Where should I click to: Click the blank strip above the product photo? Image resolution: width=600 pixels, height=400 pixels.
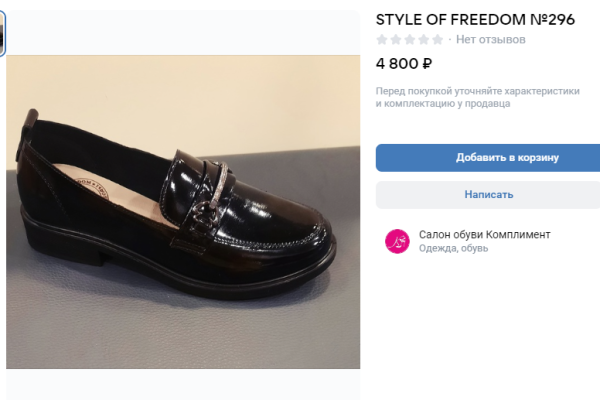(183, 32)
